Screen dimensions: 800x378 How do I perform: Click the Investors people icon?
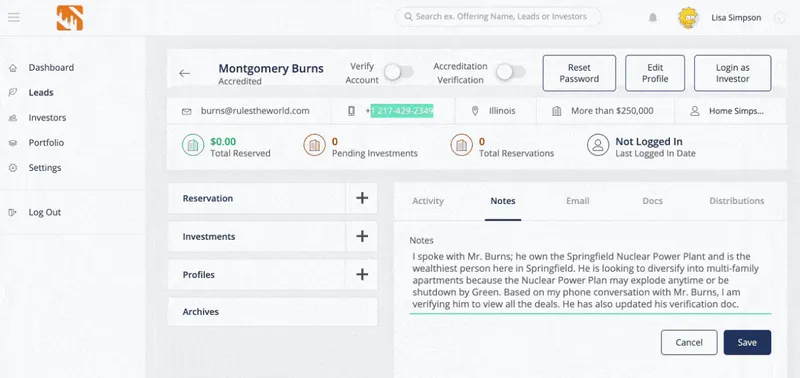pos(13,118)
